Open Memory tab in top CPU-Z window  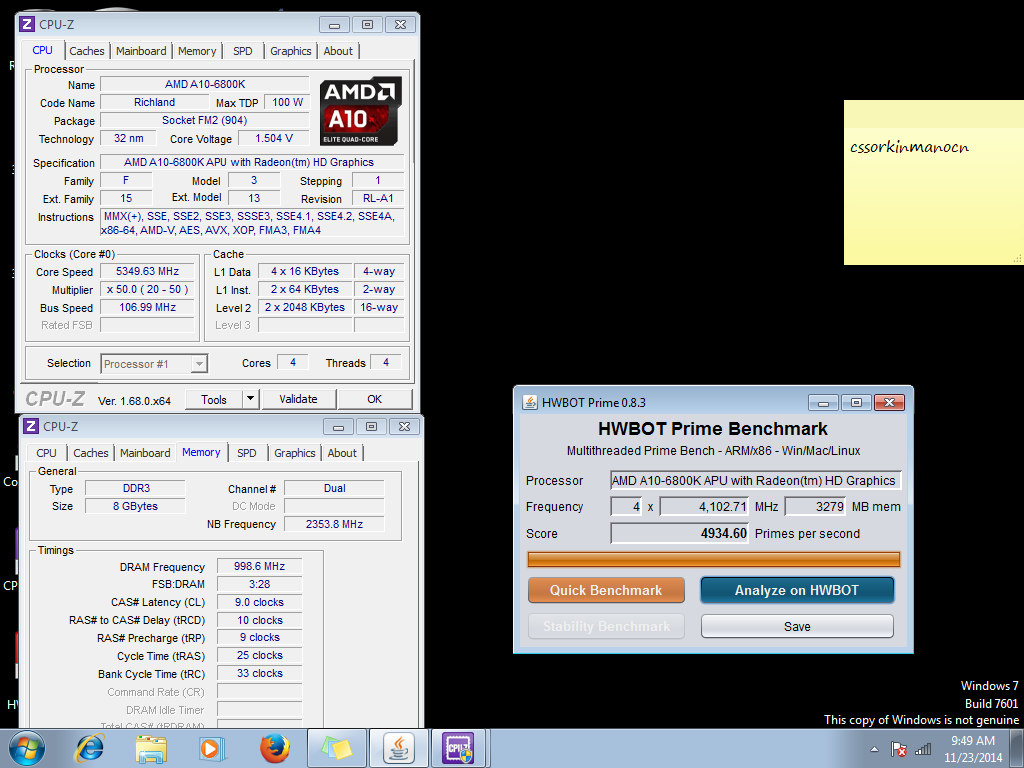197,51
